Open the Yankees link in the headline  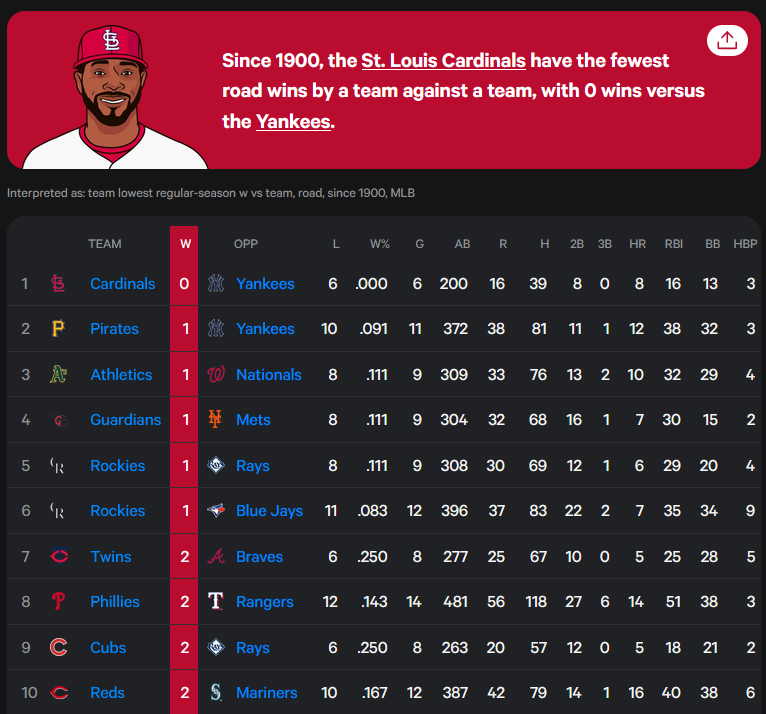(293, 122)
